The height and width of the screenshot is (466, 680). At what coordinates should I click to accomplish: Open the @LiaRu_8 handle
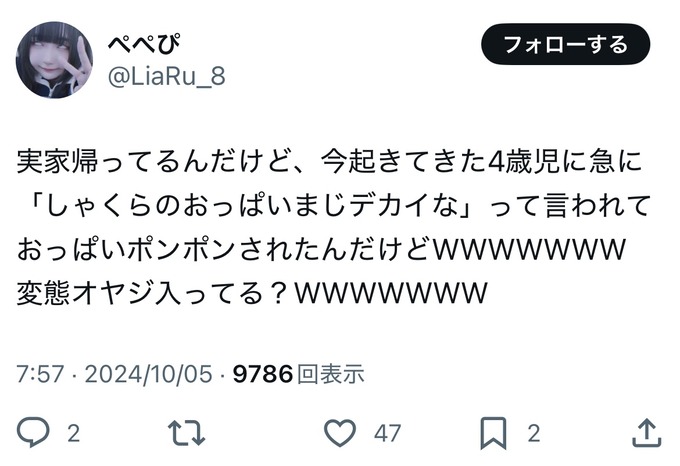coord(167,76)
